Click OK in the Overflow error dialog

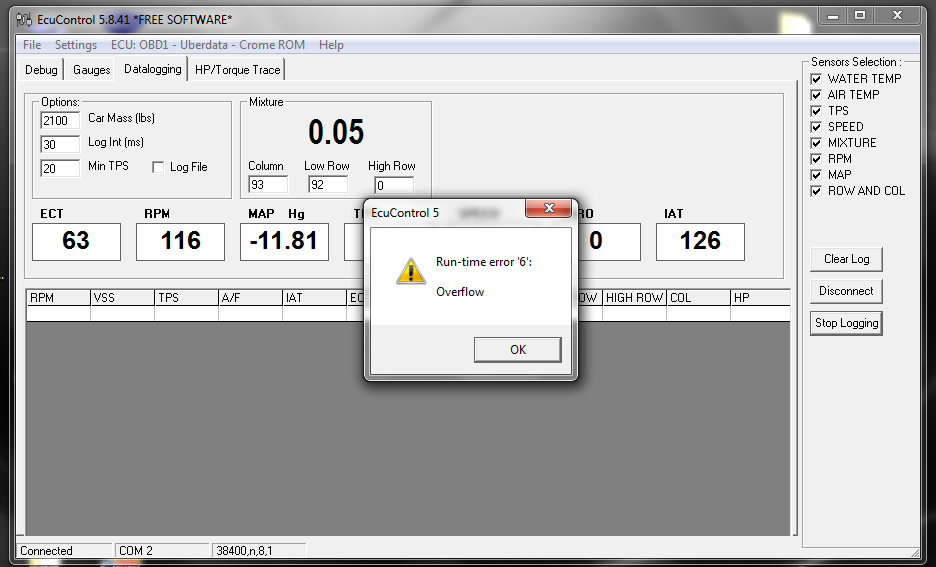517,349
